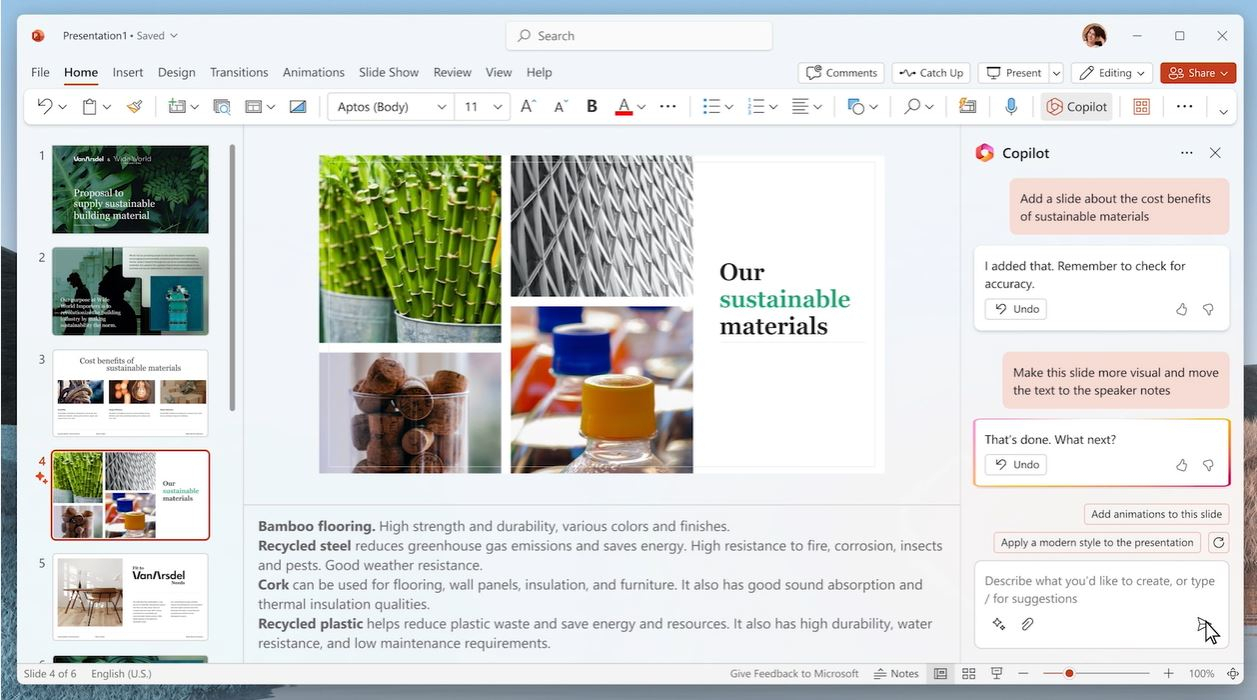Click the Designer icon
The height and width of the screenshot is (700, 1257).
click(967, 106)
